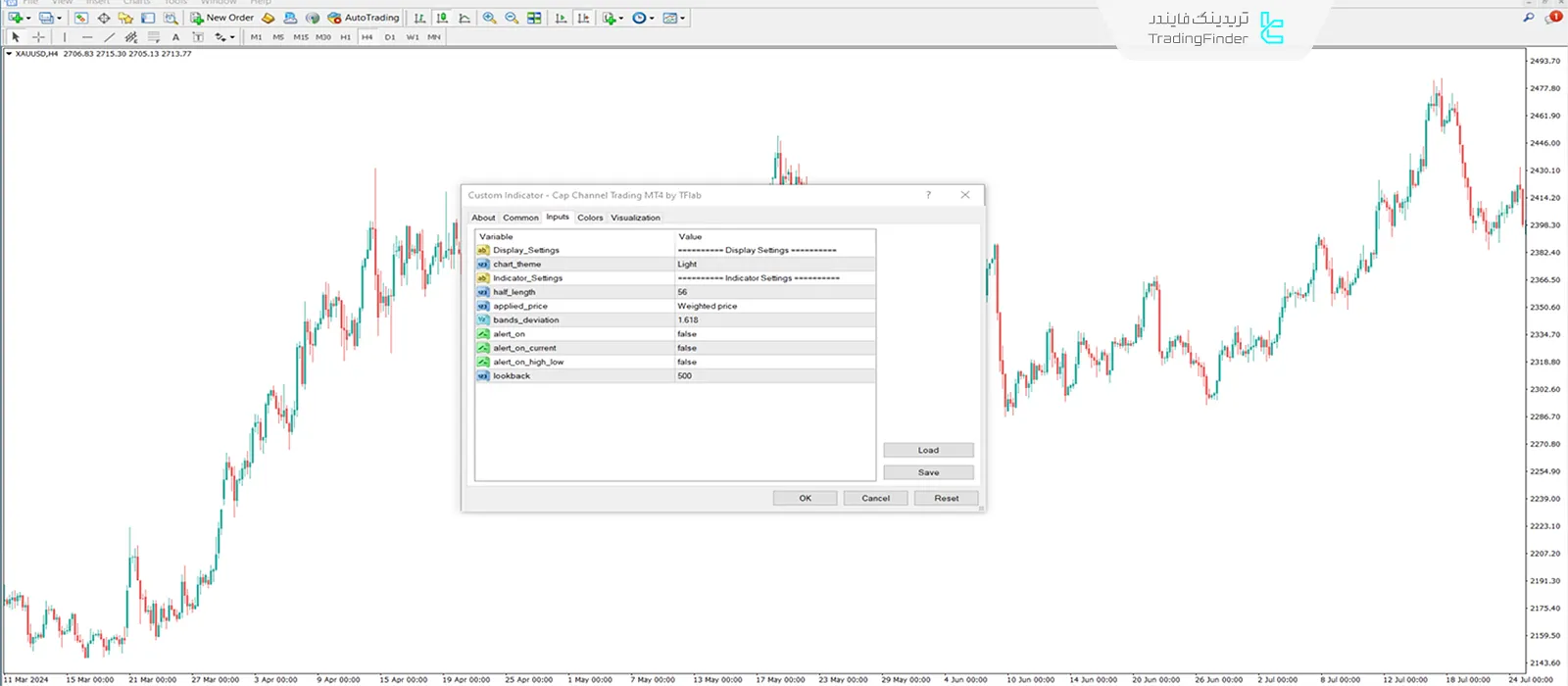Switch chart to D1 timeframe

(389, 37)
